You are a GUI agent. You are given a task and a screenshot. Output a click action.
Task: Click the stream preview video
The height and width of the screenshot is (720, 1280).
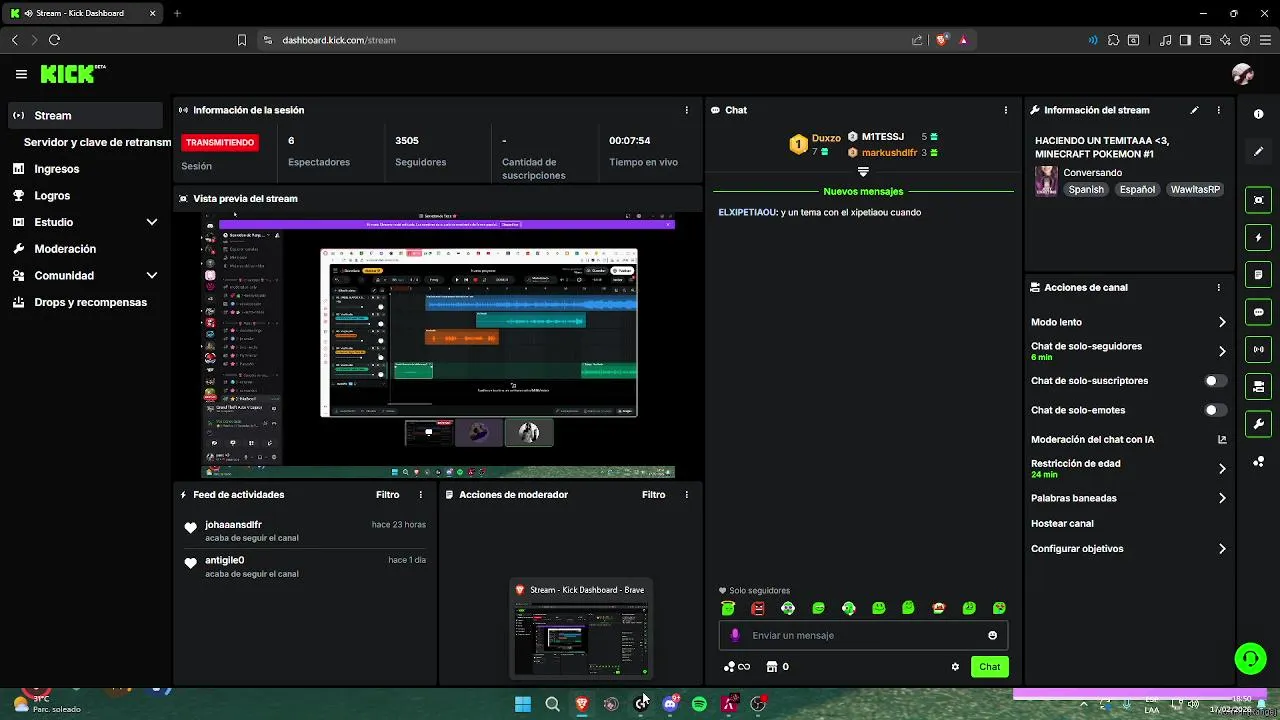pos(438,346)
